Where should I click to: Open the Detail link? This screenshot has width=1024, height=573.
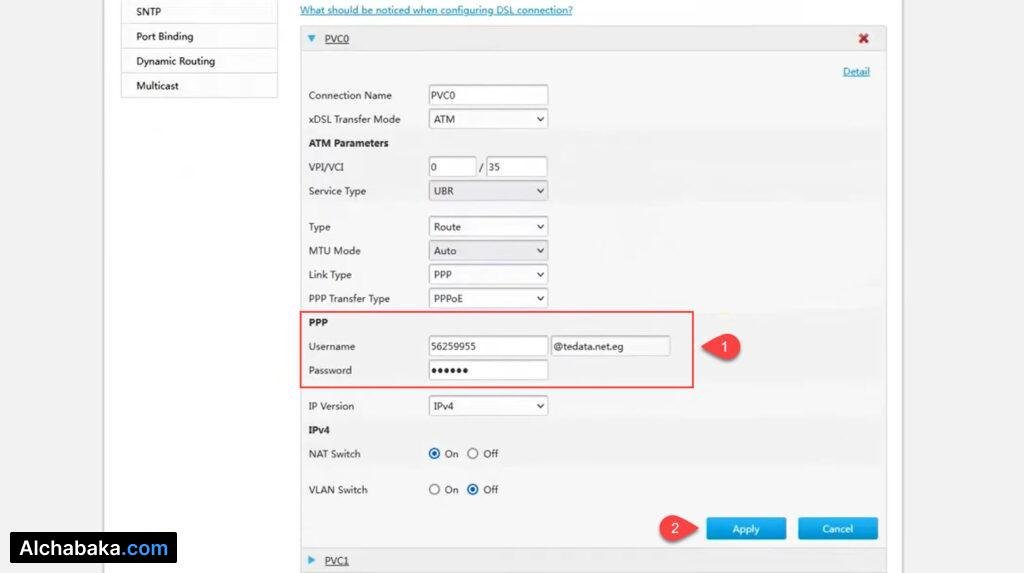(x=856, y=72)
